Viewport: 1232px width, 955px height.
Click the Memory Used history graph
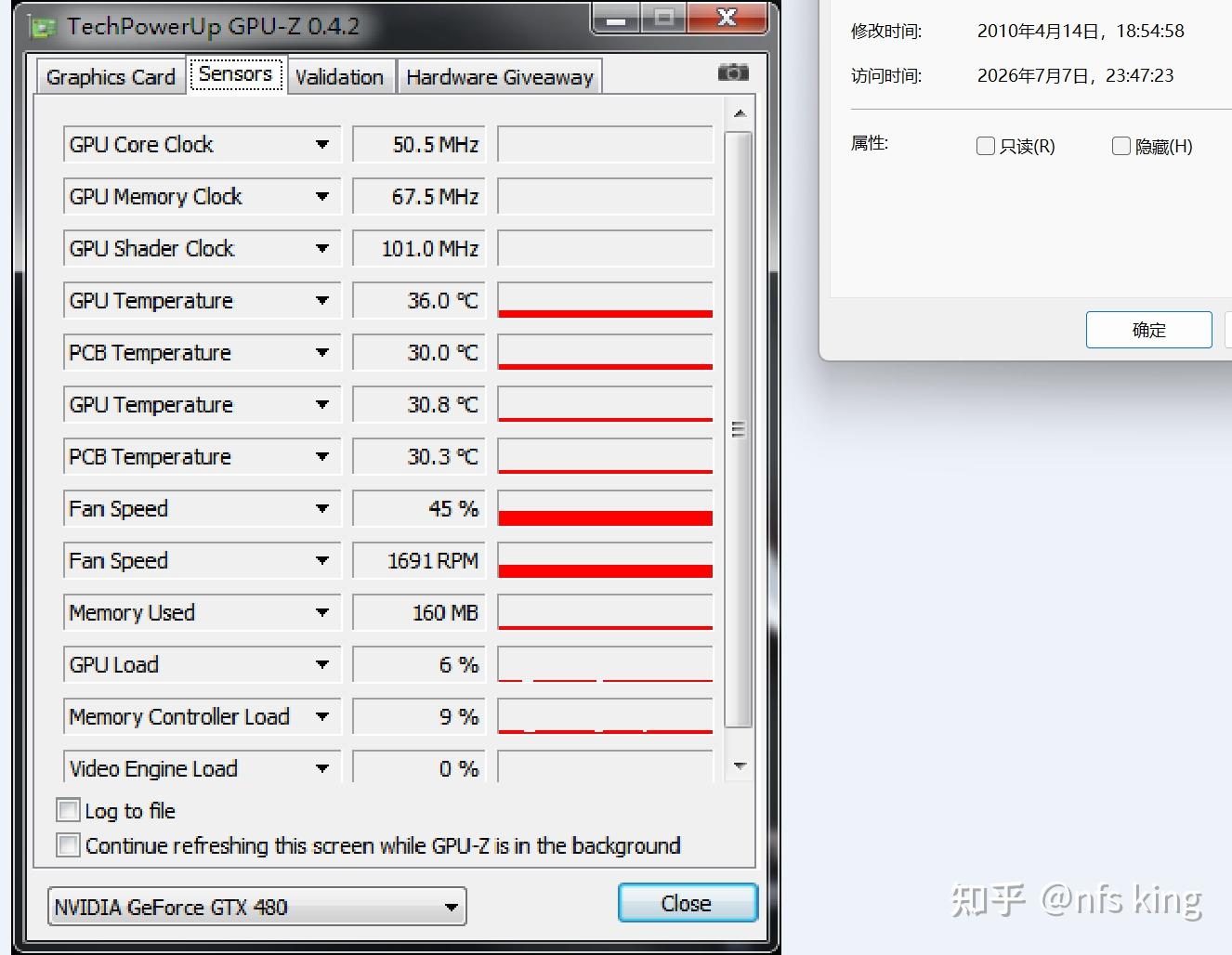click(x=606, y=612)
